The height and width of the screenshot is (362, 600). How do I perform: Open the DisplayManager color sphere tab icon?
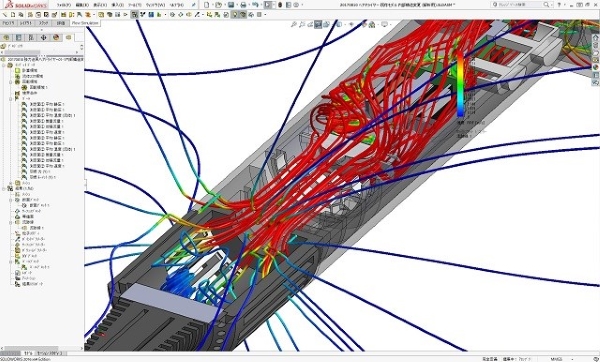pyautogui.click(x=56, y=38)
